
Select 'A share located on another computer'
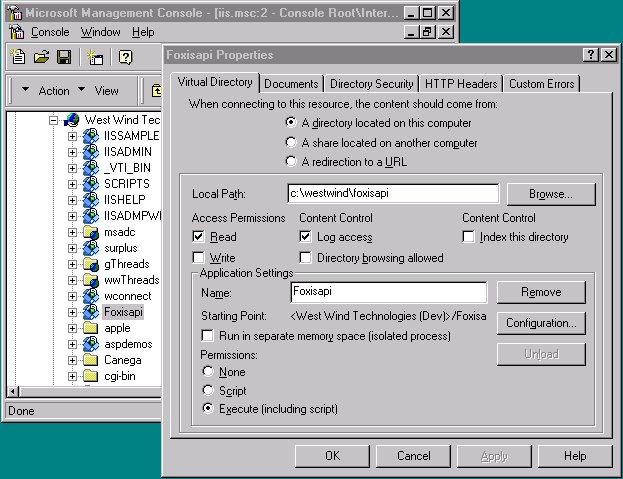[291, 142]
